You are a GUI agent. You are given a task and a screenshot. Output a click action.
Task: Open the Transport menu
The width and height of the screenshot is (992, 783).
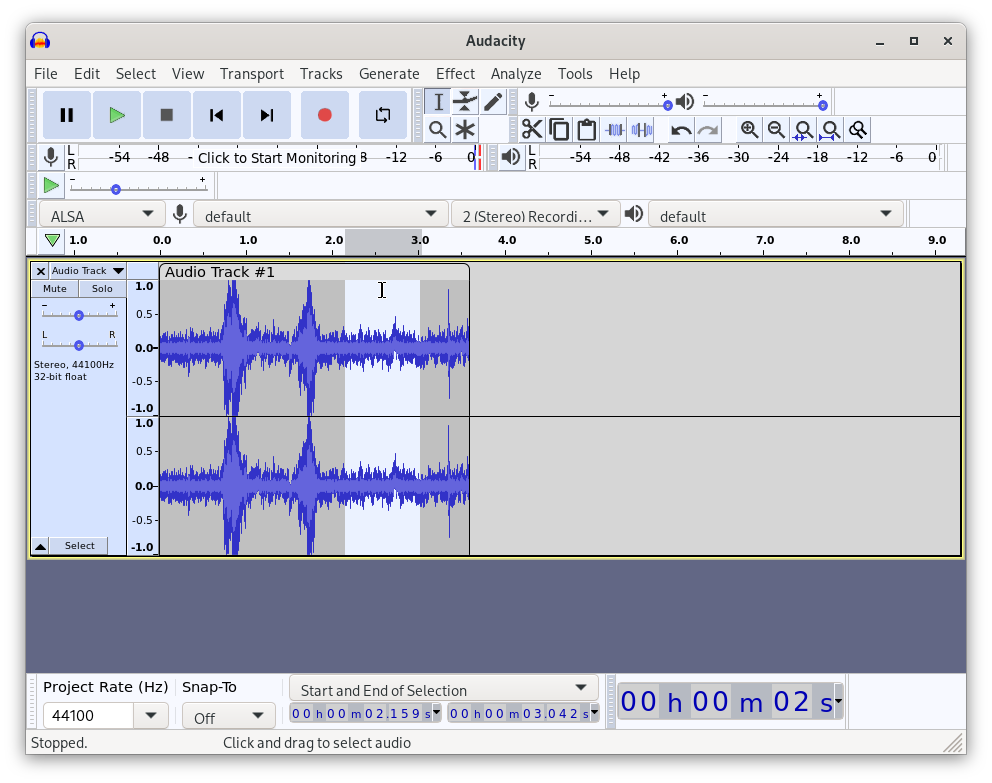[x=251, y=73]
